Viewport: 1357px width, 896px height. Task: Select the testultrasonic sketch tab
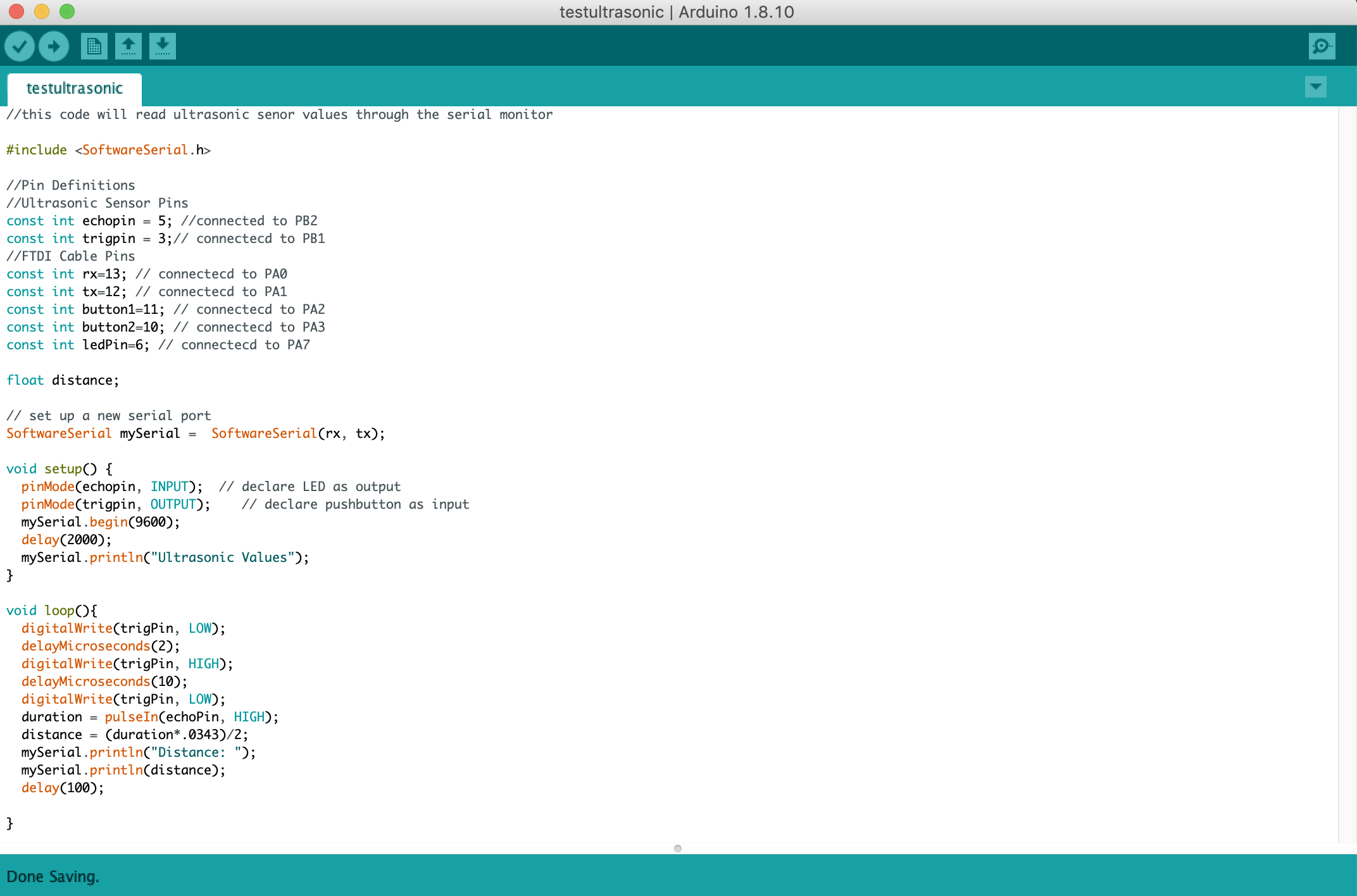(x=74, y=89)
